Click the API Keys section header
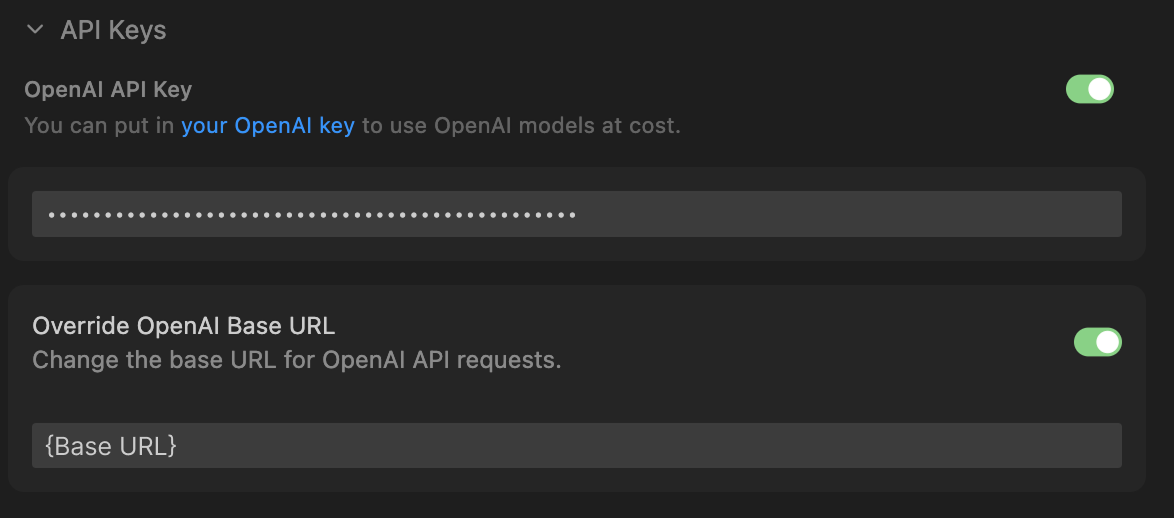This screenshot has width=1174, height=518. pyautogui.click(x=113, y=30)
